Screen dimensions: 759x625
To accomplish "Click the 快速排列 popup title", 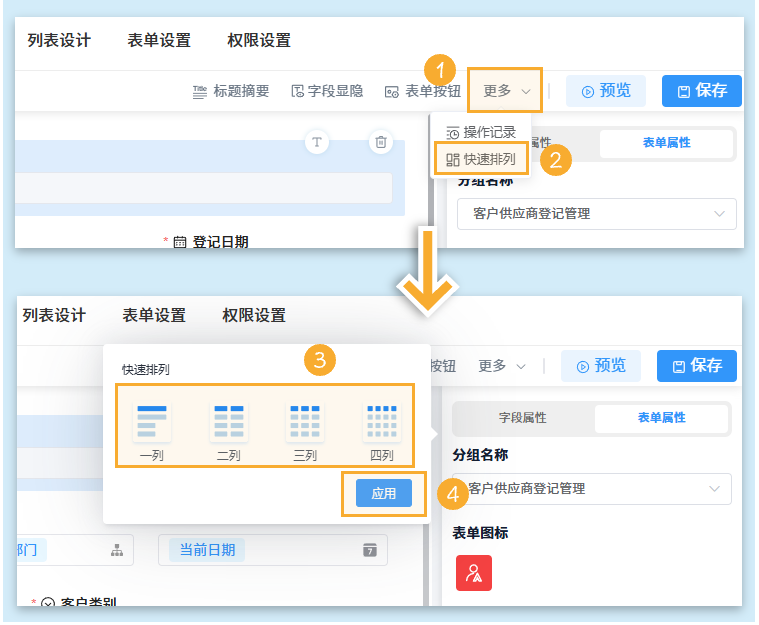I will [146, 370].
